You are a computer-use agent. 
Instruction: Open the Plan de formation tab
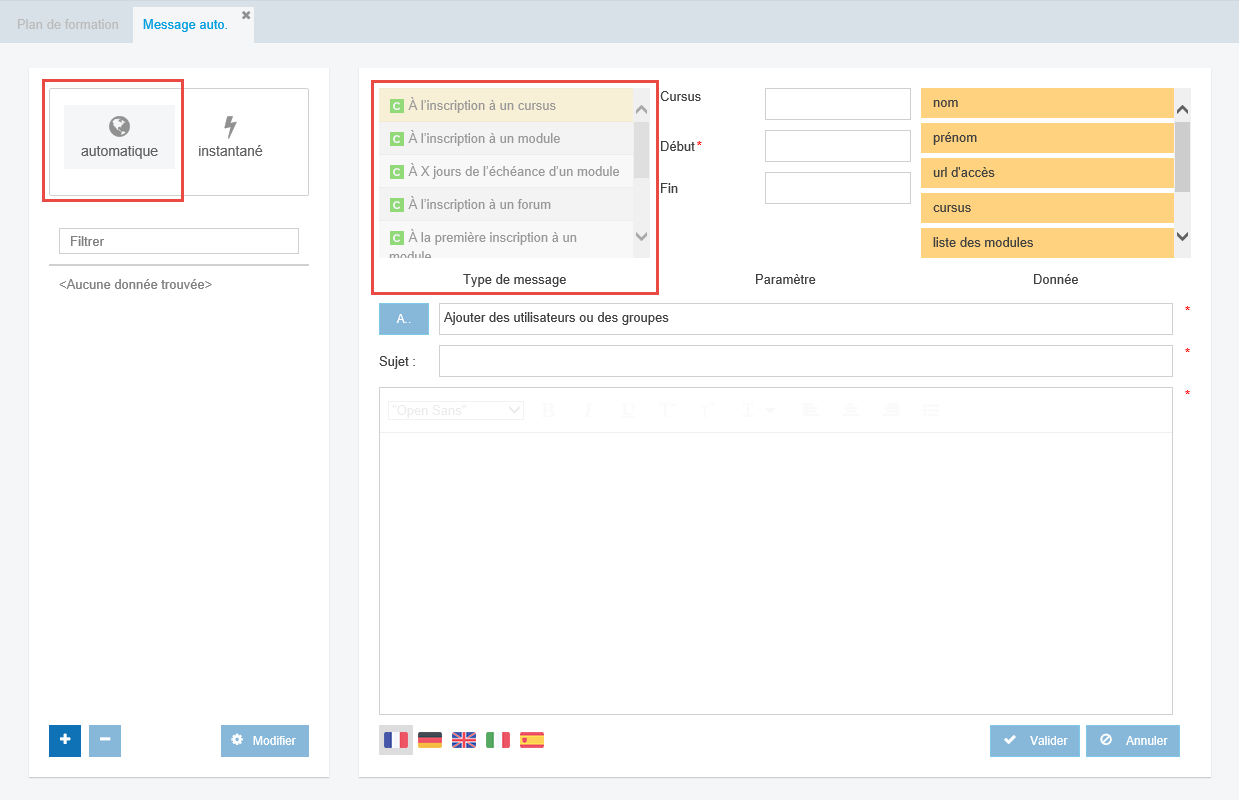point(67,24)
